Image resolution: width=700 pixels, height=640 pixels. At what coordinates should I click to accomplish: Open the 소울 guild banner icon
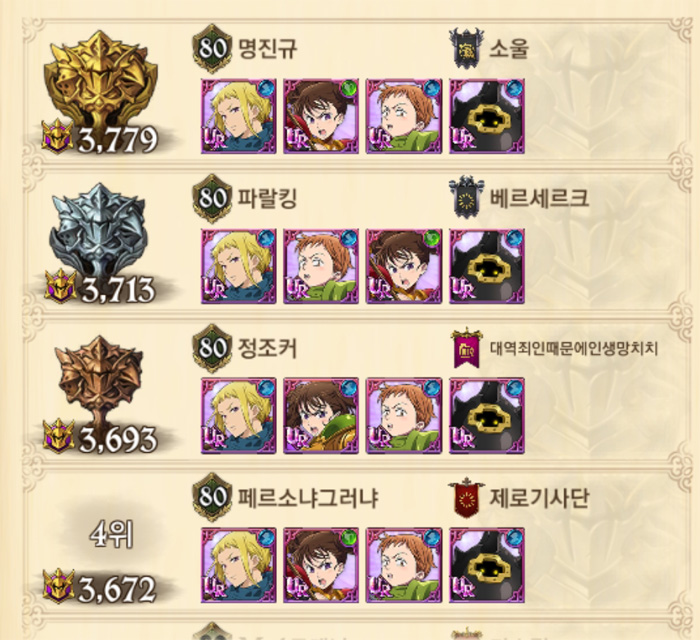[x=467, y=48]
